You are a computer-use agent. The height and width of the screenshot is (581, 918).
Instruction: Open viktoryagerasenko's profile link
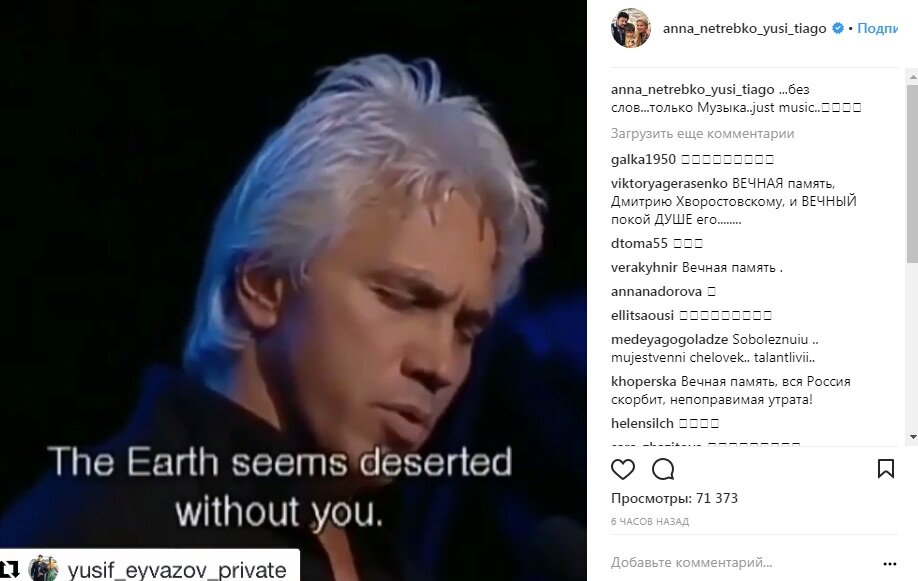(669, 183)
